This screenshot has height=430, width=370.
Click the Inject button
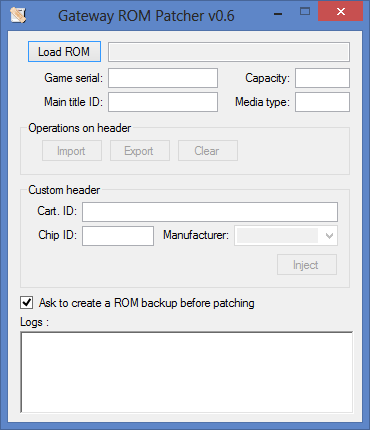[x=307, y=265]
